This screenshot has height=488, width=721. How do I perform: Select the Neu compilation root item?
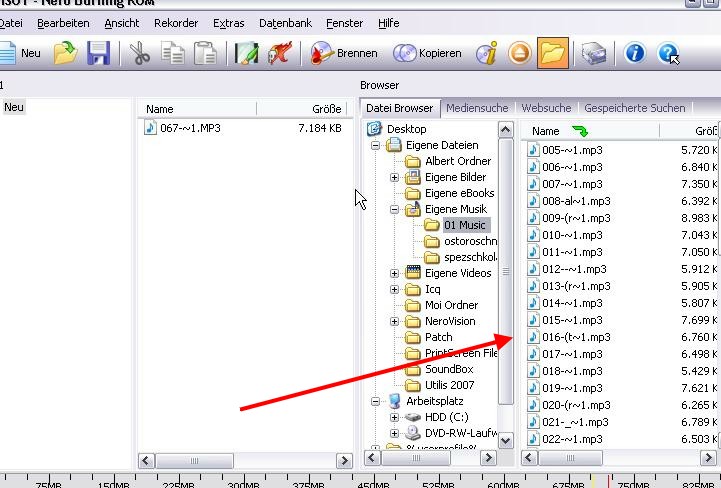point(14,107)
